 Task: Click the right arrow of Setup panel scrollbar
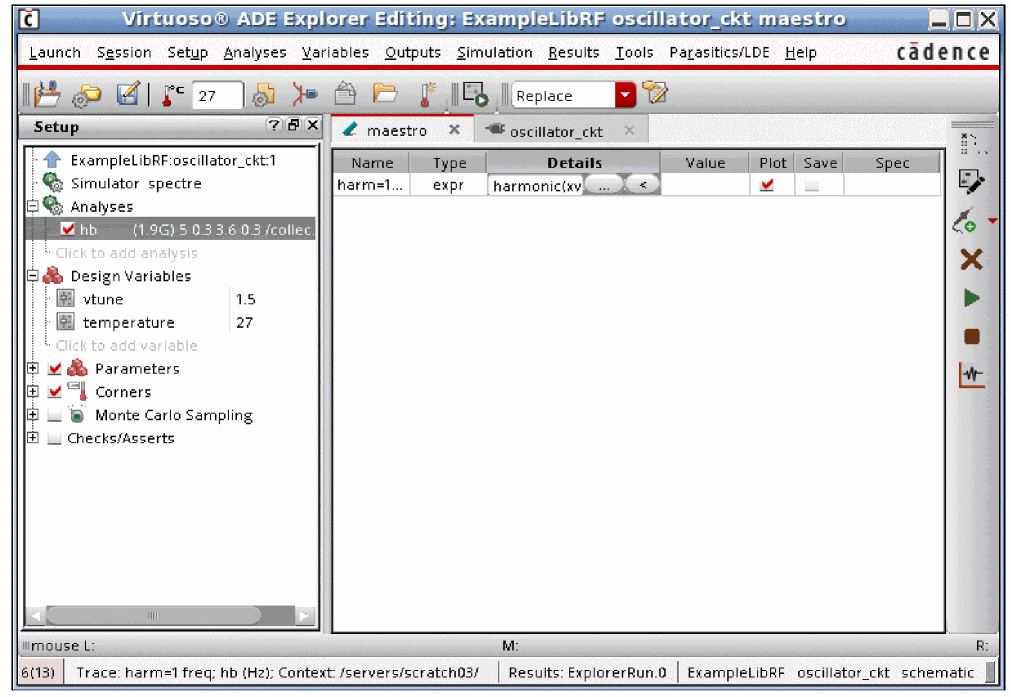click(x=304, y=616)
